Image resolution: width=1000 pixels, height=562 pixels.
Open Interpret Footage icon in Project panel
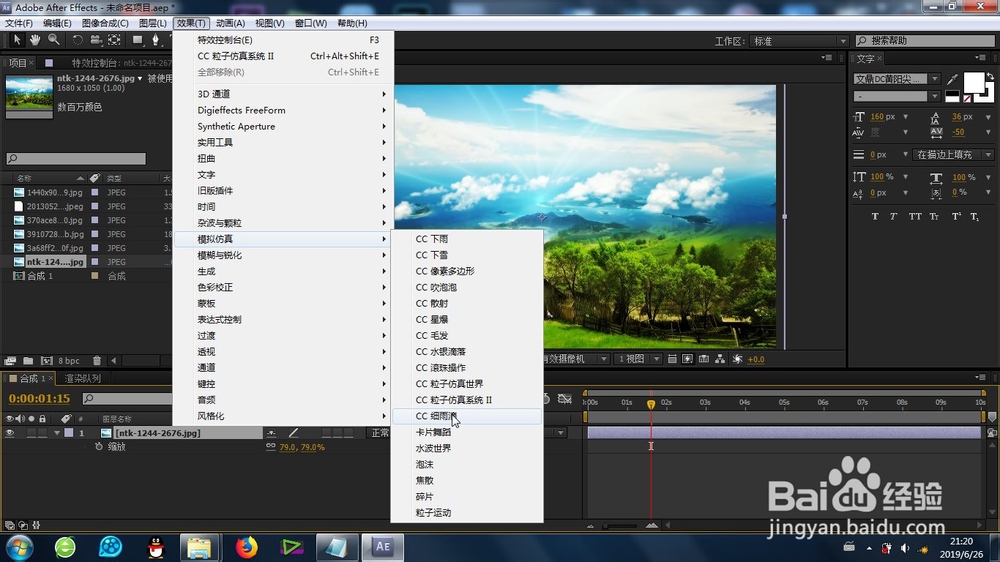click(x=10, y=360)
